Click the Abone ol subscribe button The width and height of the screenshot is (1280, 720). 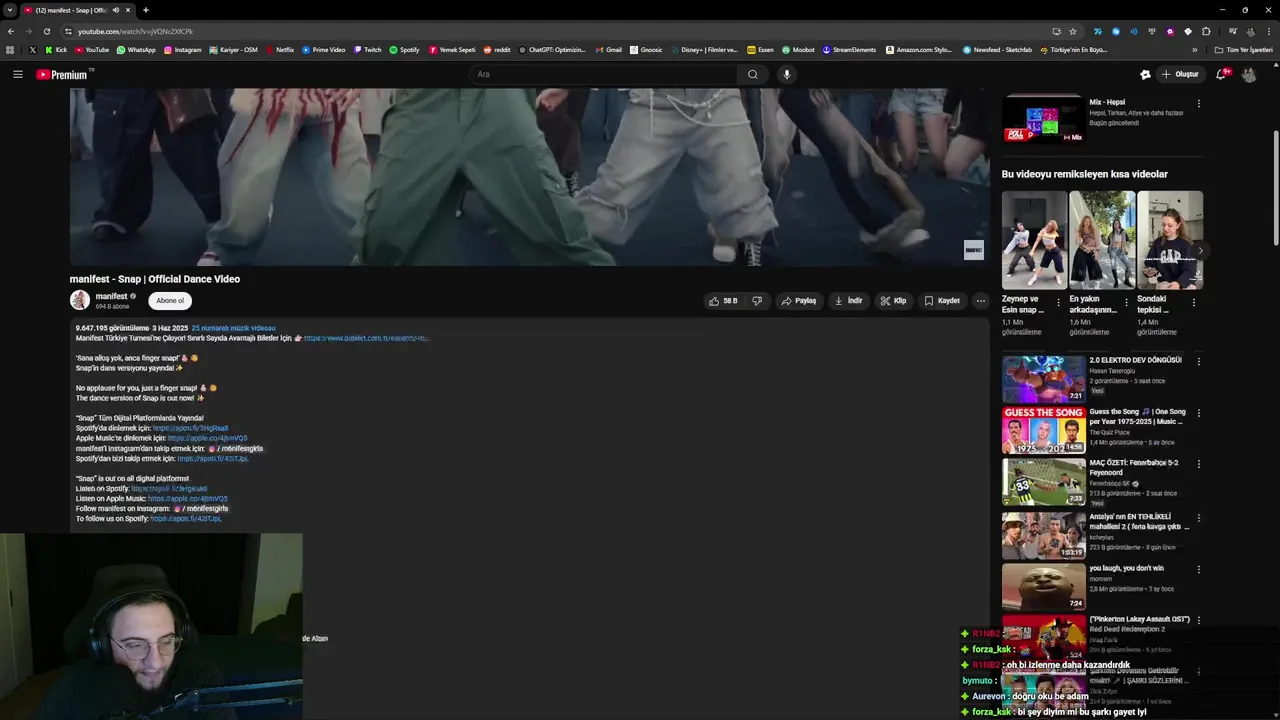pyautogui.click(x=170, y=300)
